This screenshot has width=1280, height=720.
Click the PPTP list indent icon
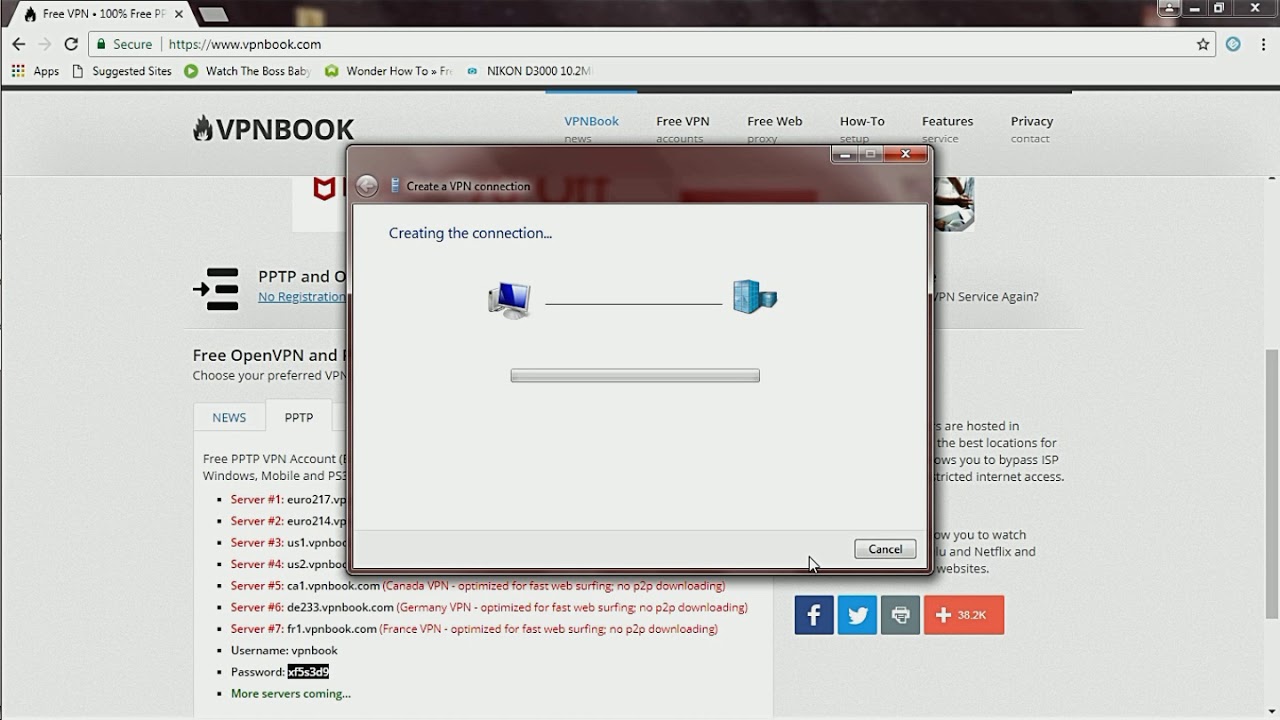(216, 288)
